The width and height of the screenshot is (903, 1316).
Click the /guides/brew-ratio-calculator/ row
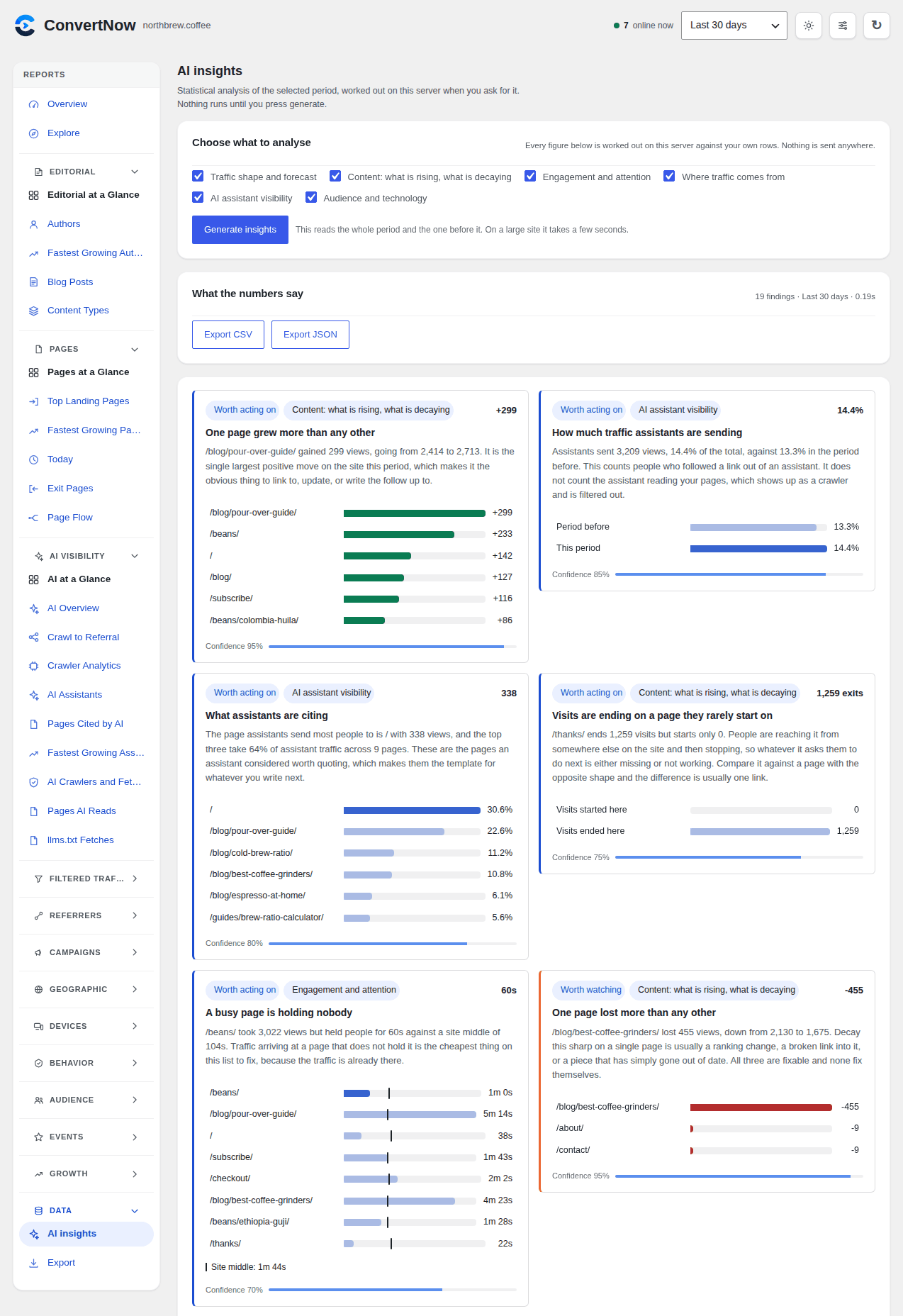[x=361, y=918]
